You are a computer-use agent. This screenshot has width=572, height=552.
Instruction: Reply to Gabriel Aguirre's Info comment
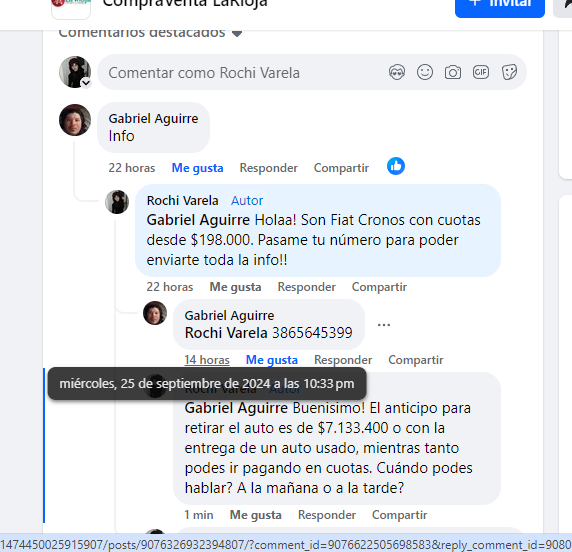click(x=268, y=168)
